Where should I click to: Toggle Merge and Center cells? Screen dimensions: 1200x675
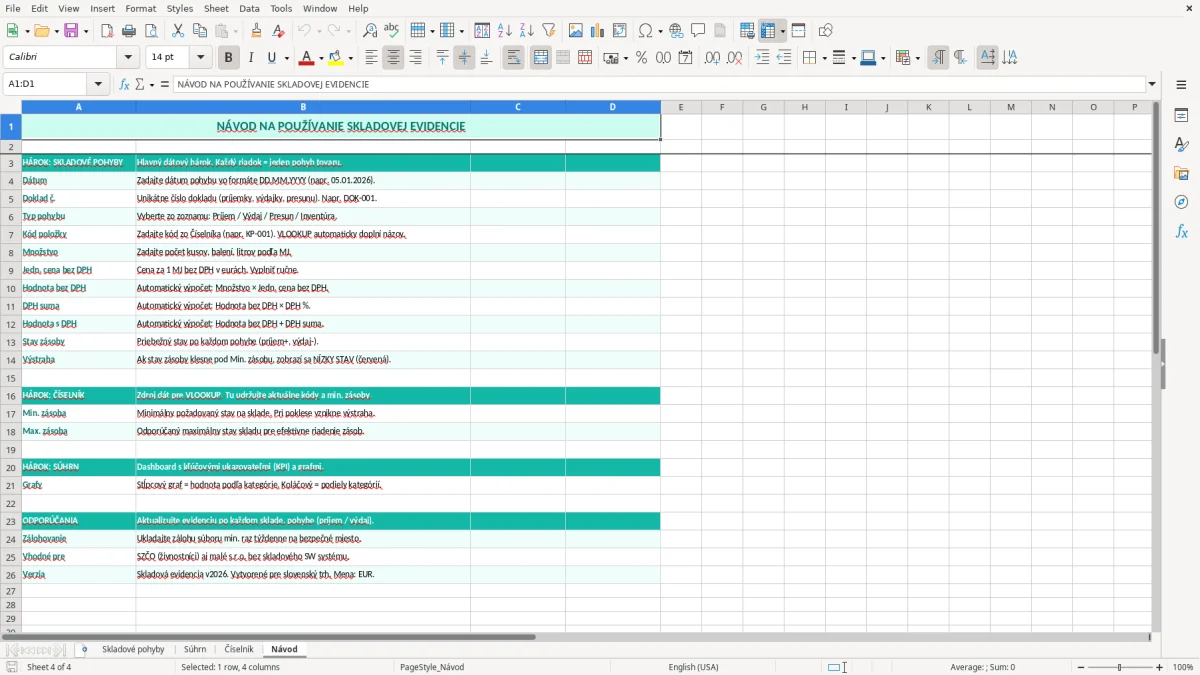click(x=541, y=58)
